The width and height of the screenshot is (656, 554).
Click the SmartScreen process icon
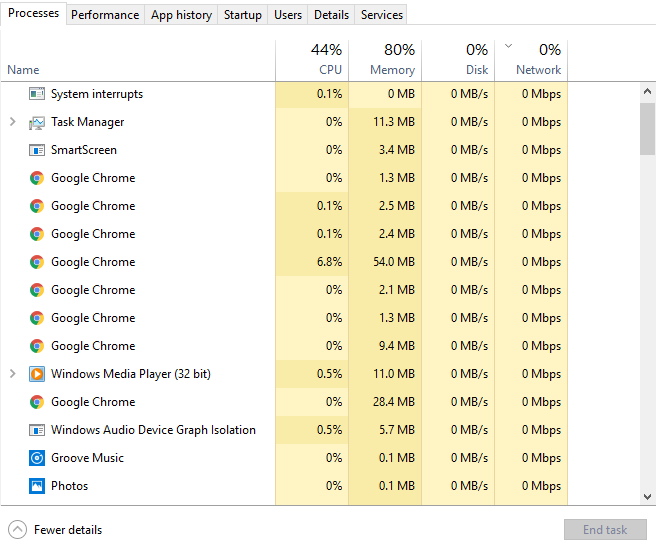(x=37, y=150)
